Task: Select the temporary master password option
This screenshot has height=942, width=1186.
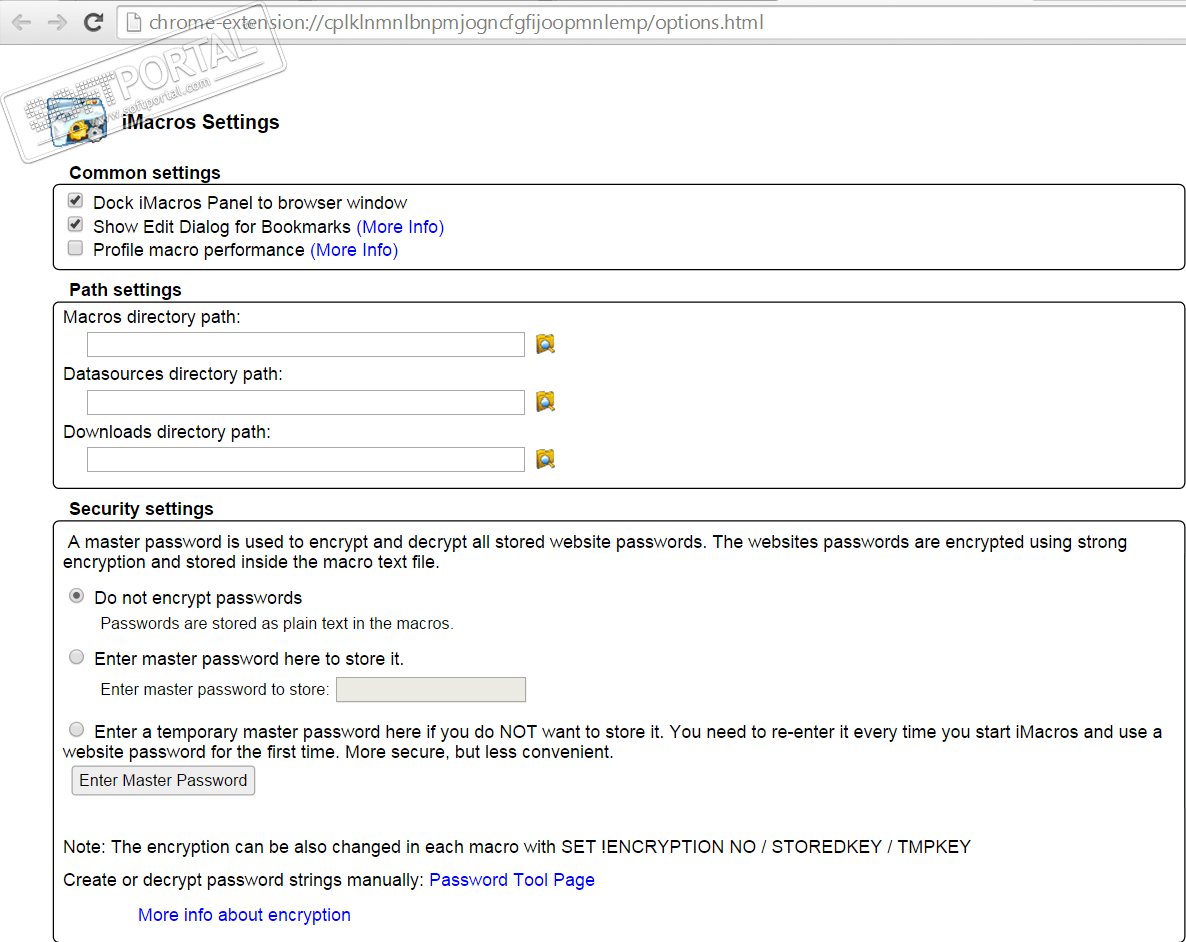Action: [76, 730]
